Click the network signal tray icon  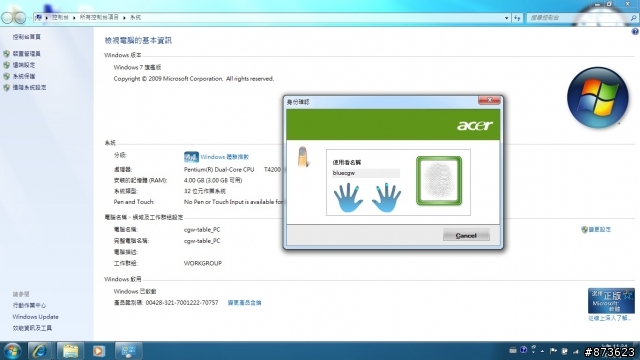tap(576, 351)
